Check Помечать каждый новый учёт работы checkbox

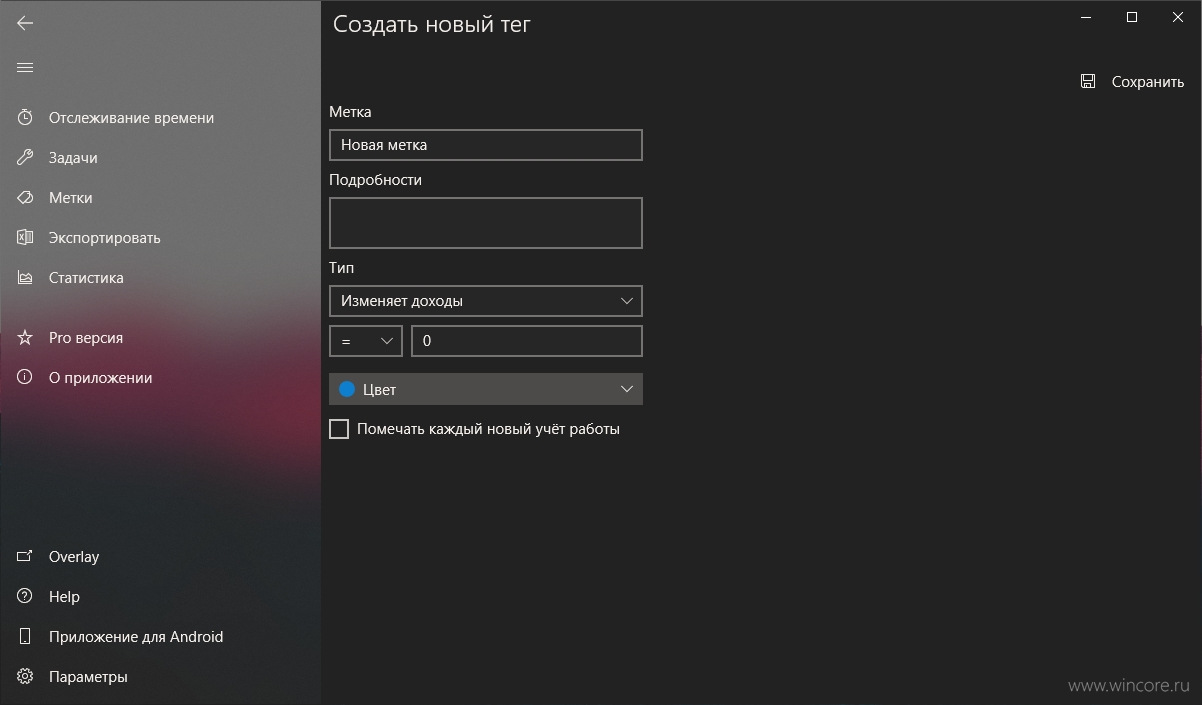(339, 429)
